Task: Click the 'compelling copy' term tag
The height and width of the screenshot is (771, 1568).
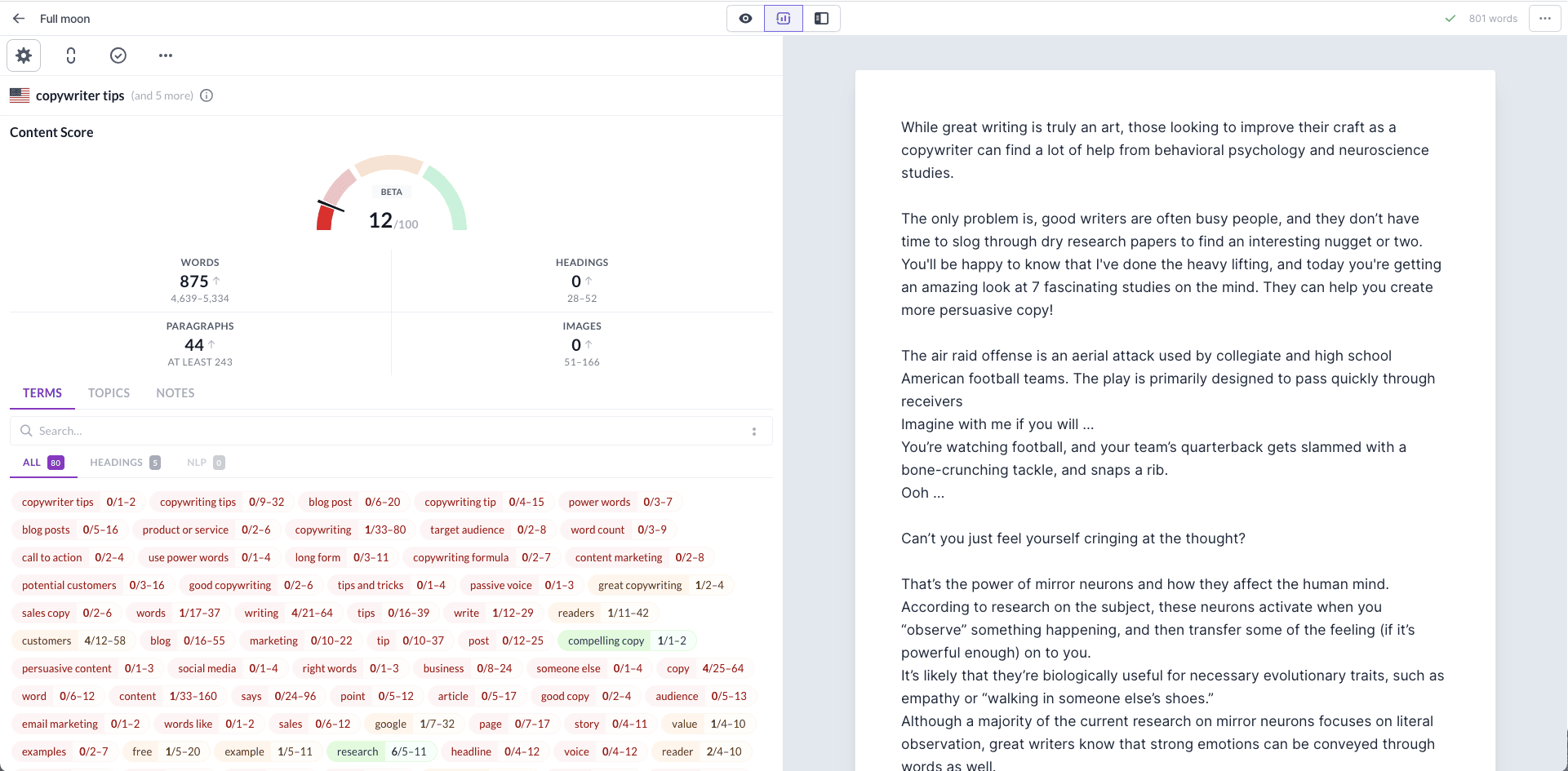Action: coord(606,641)
